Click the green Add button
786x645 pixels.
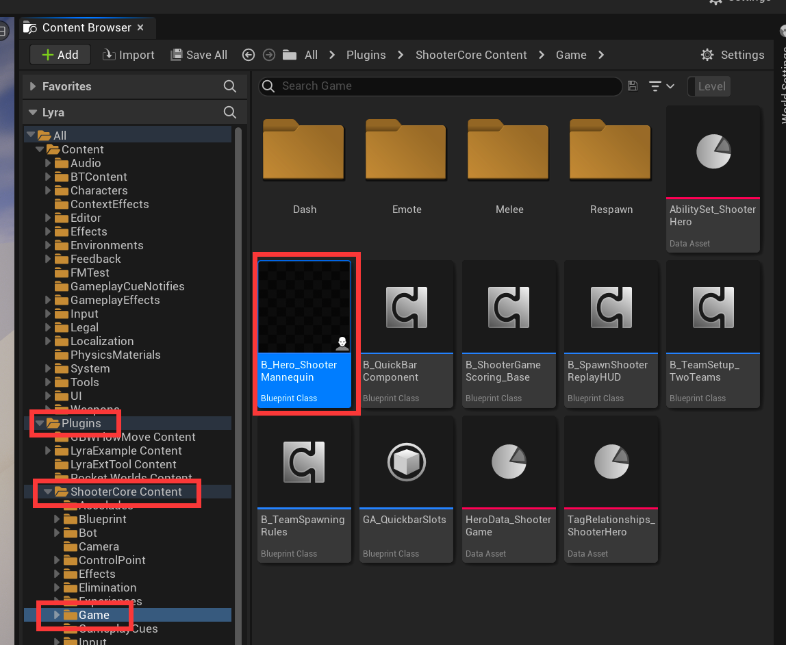pyautogui.click(x=60, y=55)
